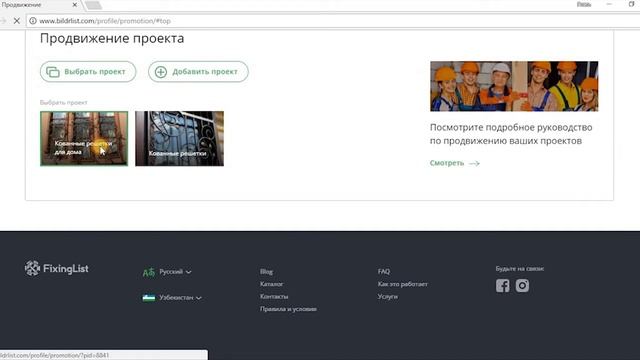View site info icon in address bar
This screenshot has height=360, width=640.
click(33, 20)
